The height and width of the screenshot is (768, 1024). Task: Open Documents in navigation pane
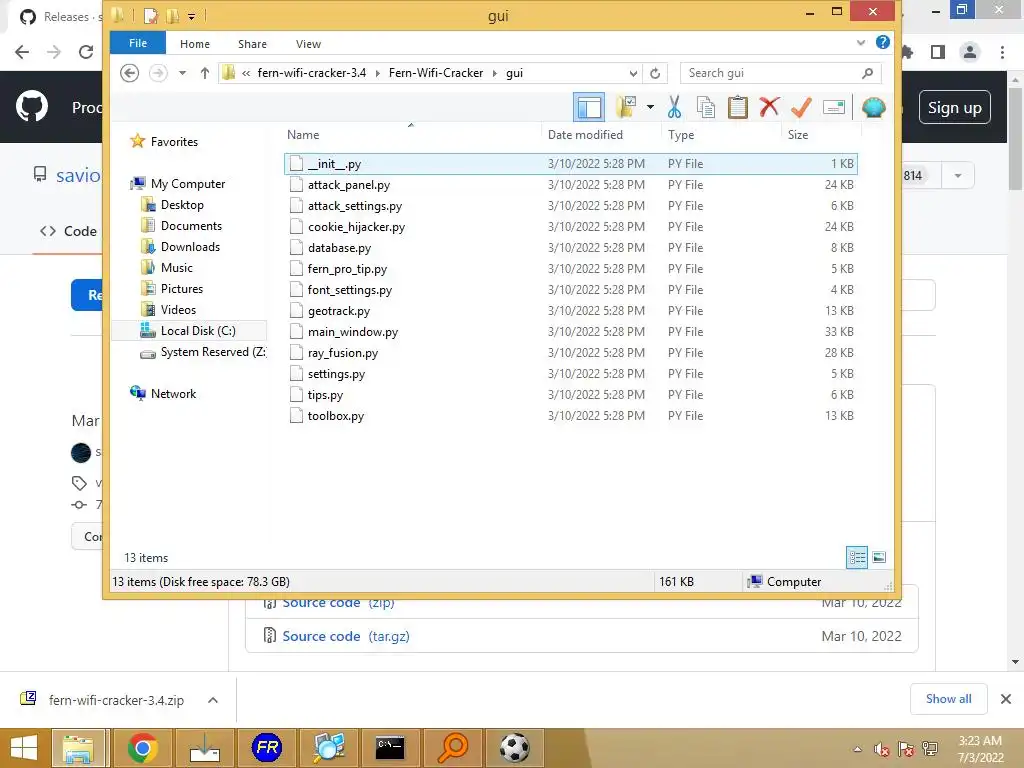coord(181,225)
